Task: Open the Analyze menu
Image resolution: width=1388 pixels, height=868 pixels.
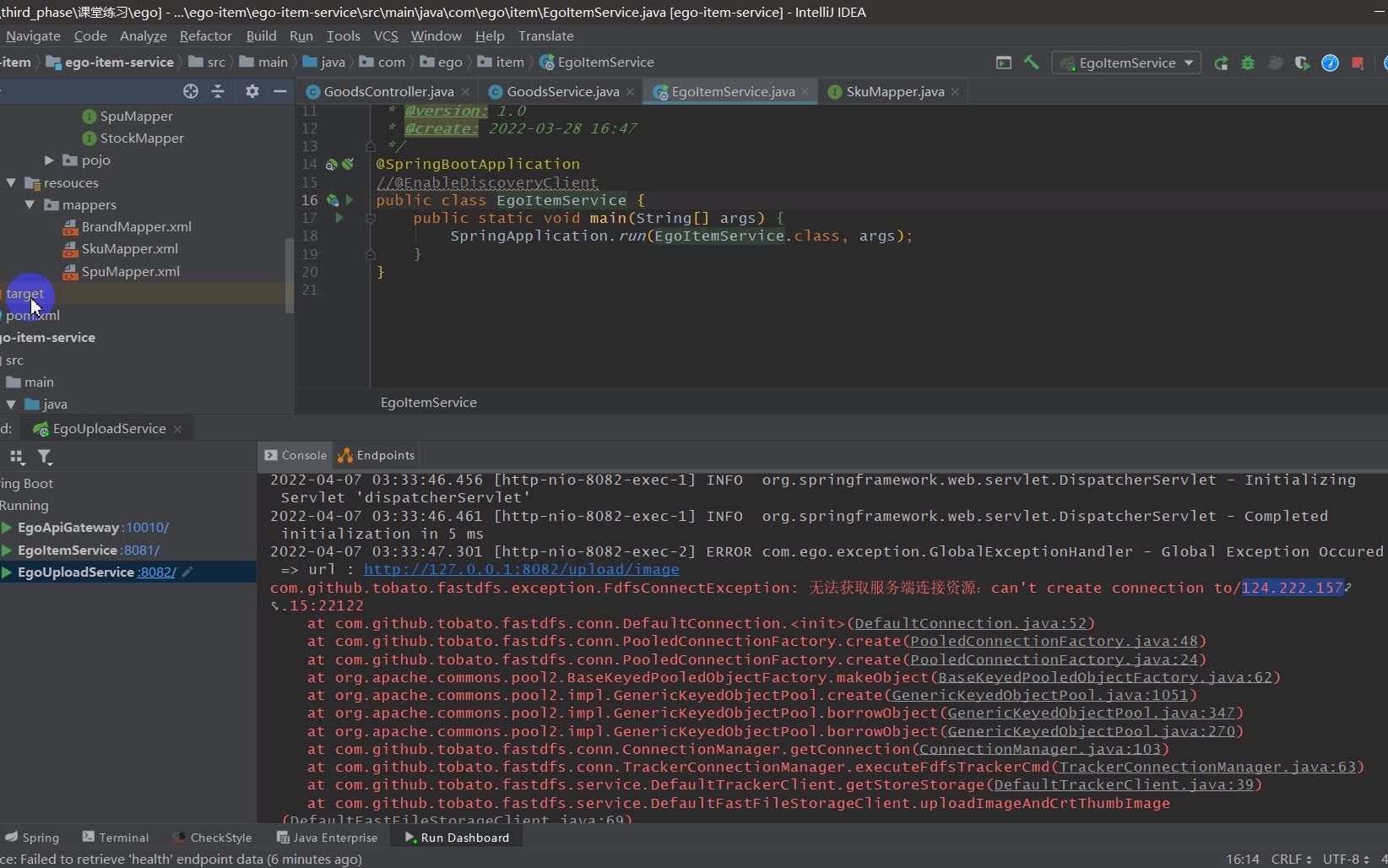Action: (x=144, y=35)
